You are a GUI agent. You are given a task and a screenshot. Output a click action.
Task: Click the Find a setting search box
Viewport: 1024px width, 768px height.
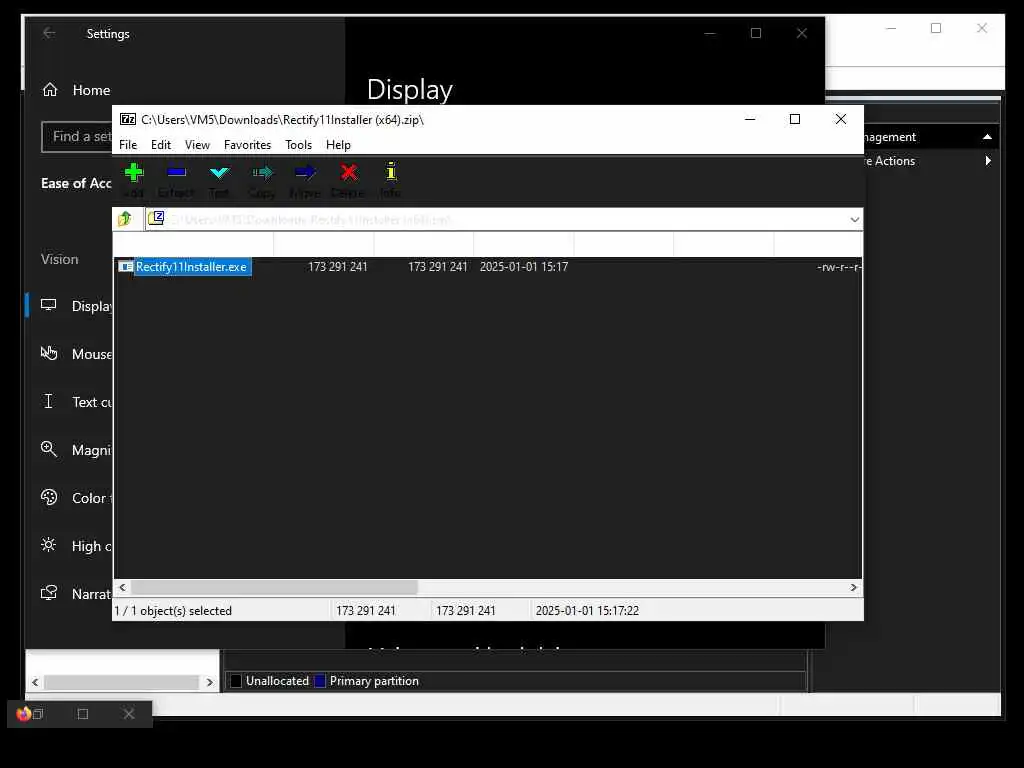(77, 136)
